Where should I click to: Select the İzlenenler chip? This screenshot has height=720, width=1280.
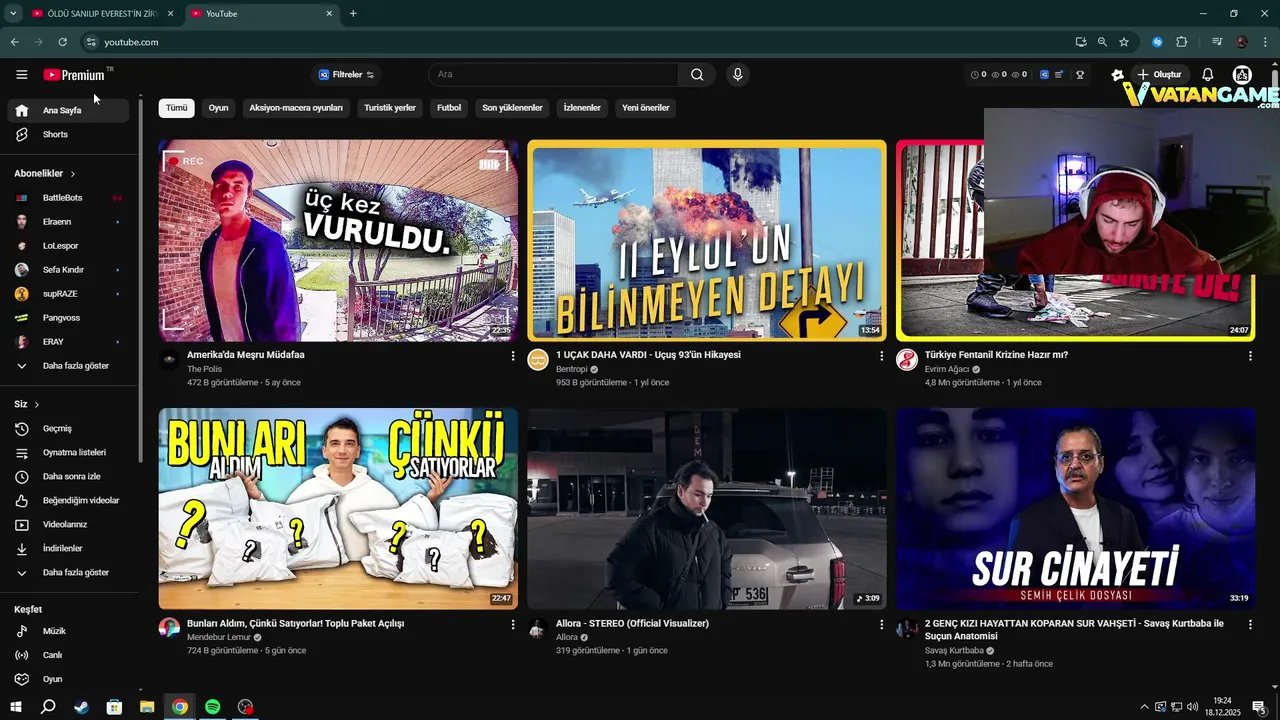point(582,108)
